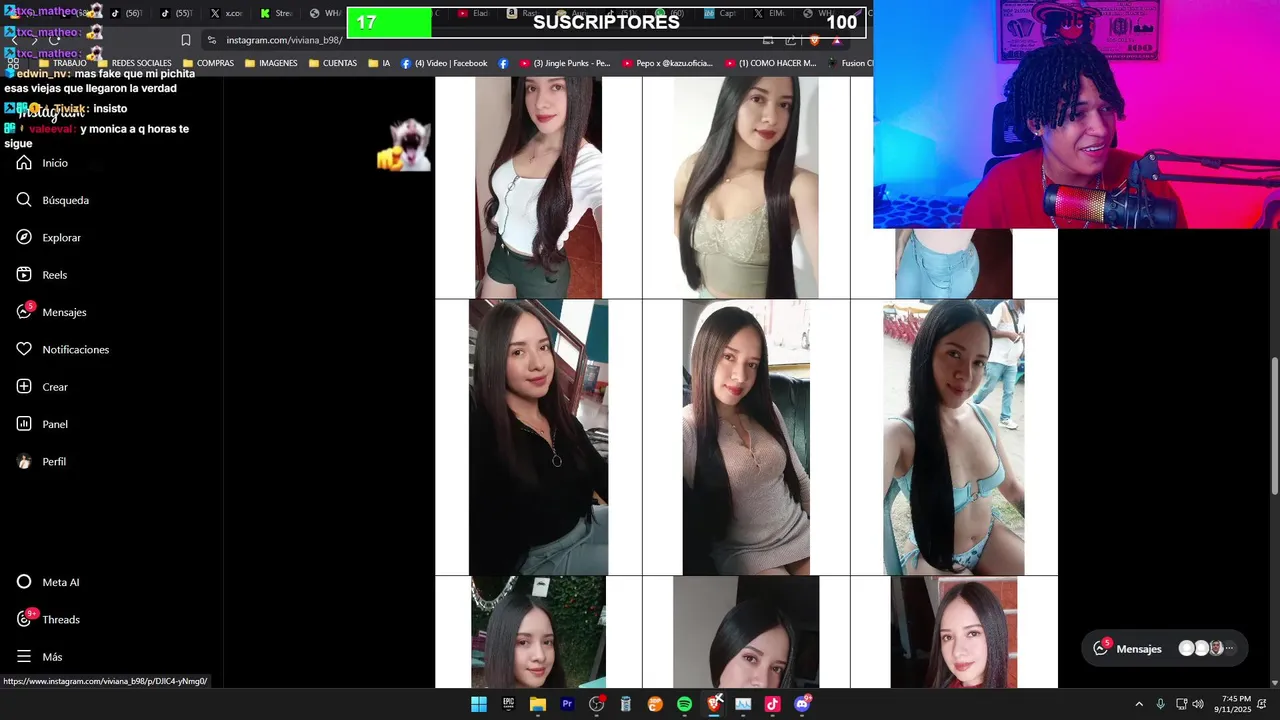Open grid post with beige lace top
The height and width of the screenshot is (720, 1280).
(746, 188)
